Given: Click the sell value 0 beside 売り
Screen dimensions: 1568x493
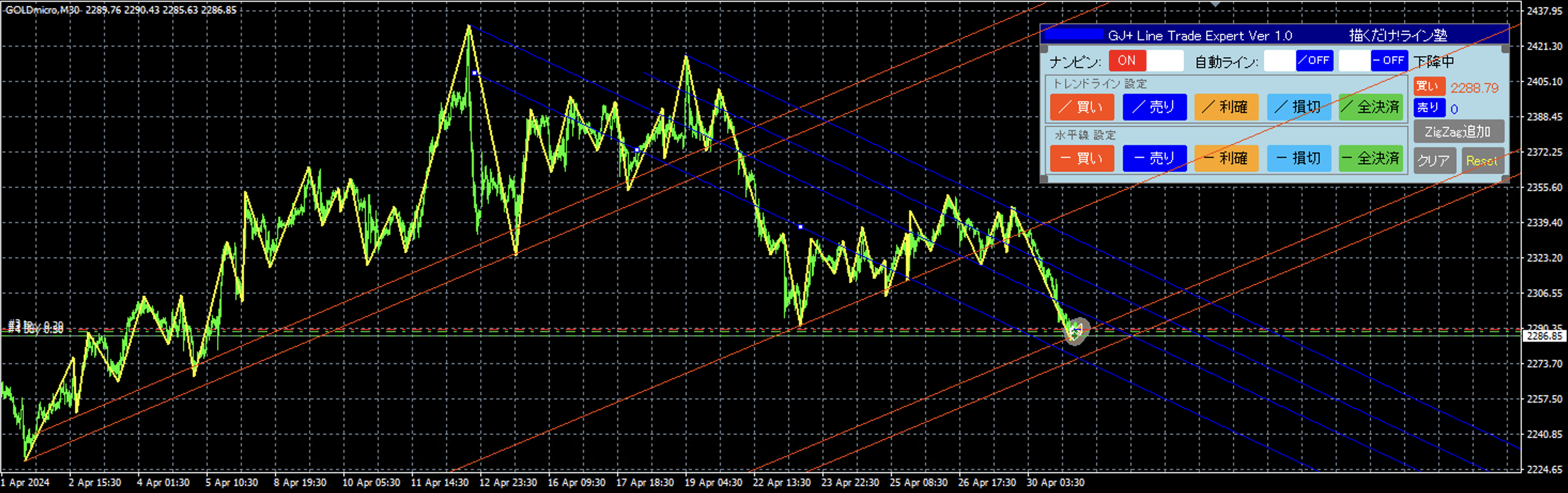Looking at the screenshot, I should [x=1454, y=109].
